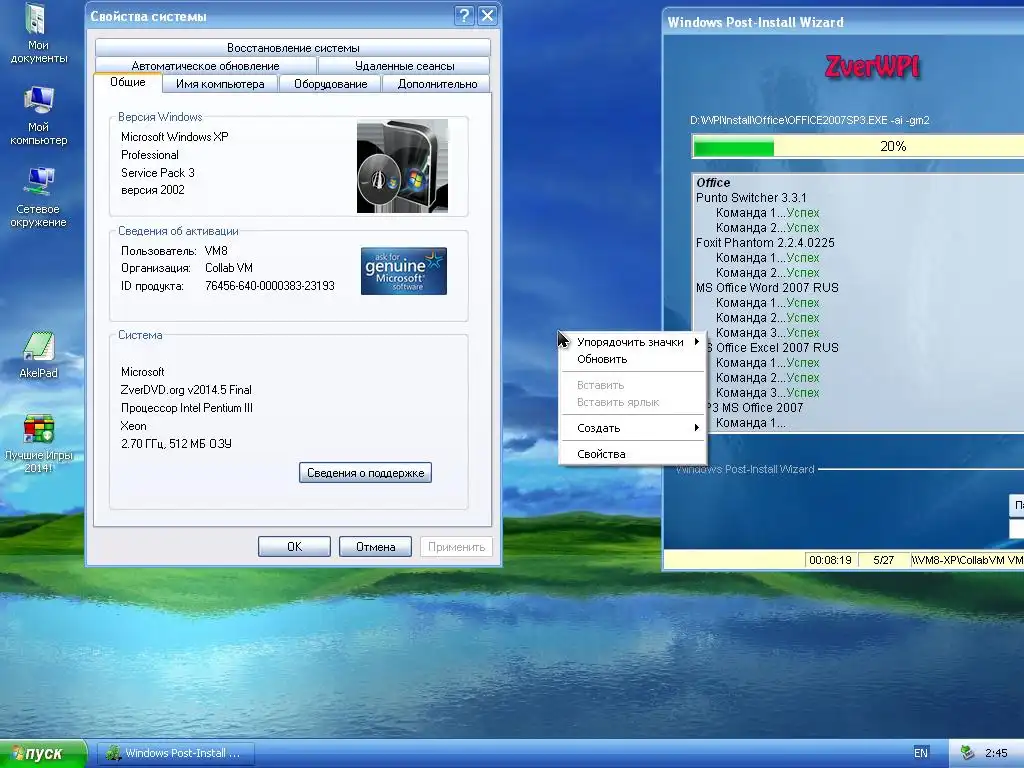This screenshot has width=1024, height=768.
Task: Open the Пуск start menu
Action: click(x=42, y=754)
